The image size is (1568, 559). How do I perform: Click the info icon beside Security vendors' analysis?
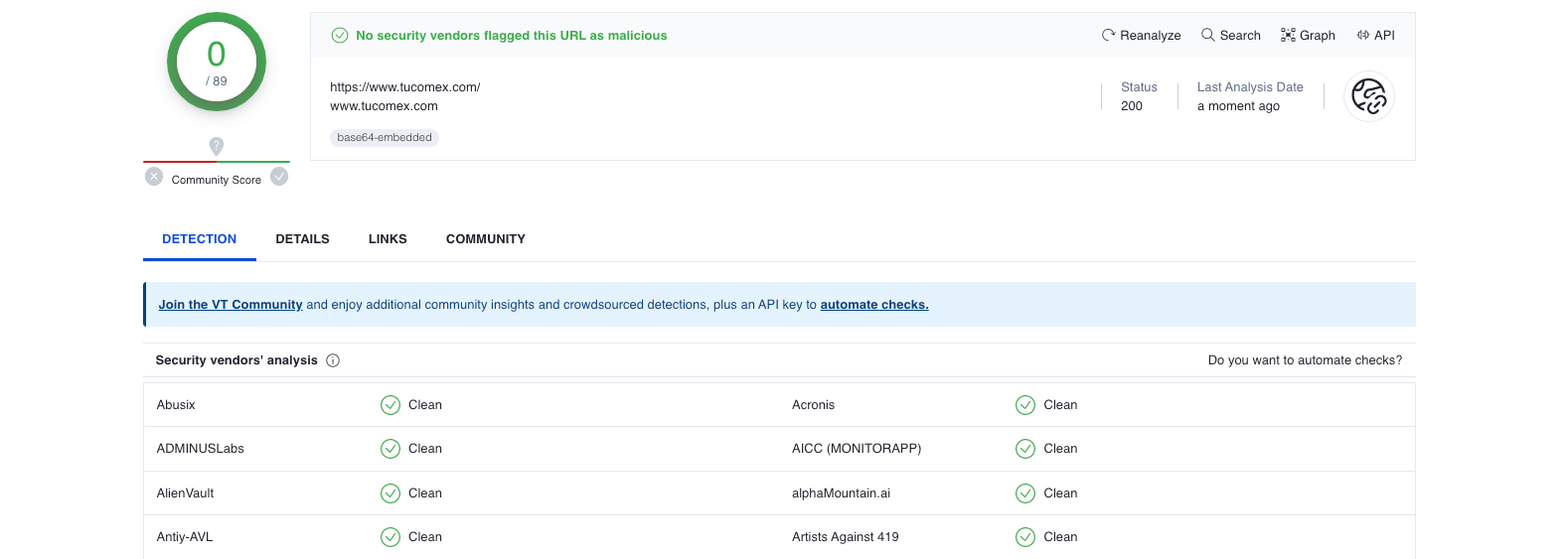pos(333,360)
